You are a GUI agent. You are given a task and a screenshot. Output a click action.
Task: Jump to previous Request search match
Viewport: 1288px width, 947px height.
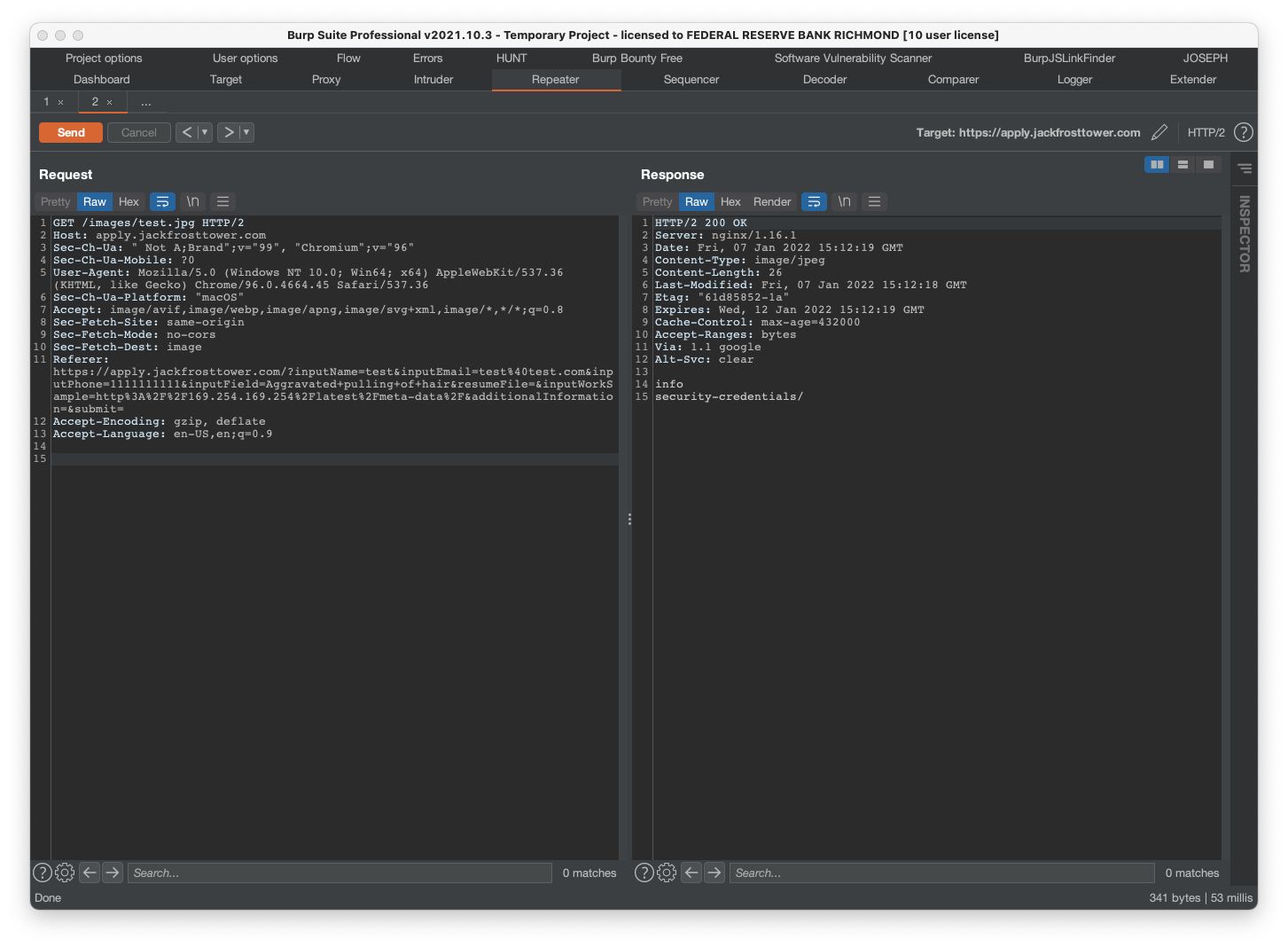point(90,873)
